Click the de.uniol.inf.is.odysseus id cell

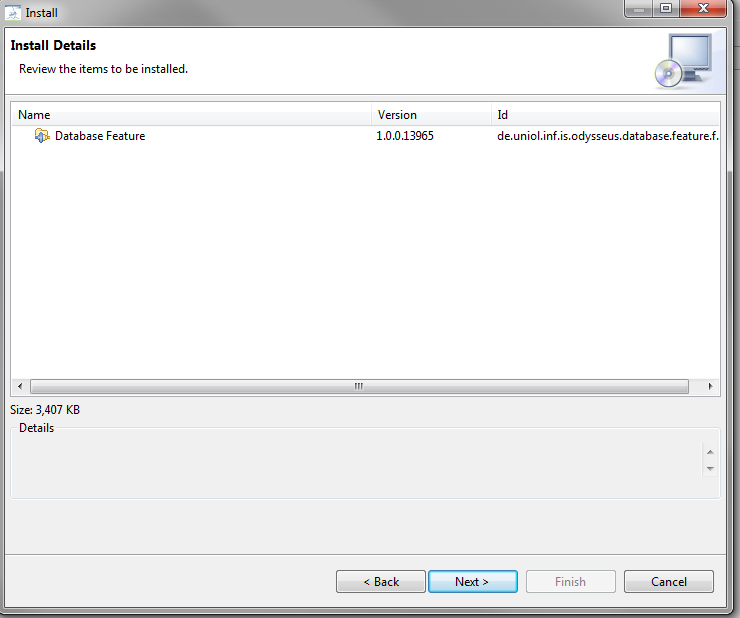[x=608, y=136]
